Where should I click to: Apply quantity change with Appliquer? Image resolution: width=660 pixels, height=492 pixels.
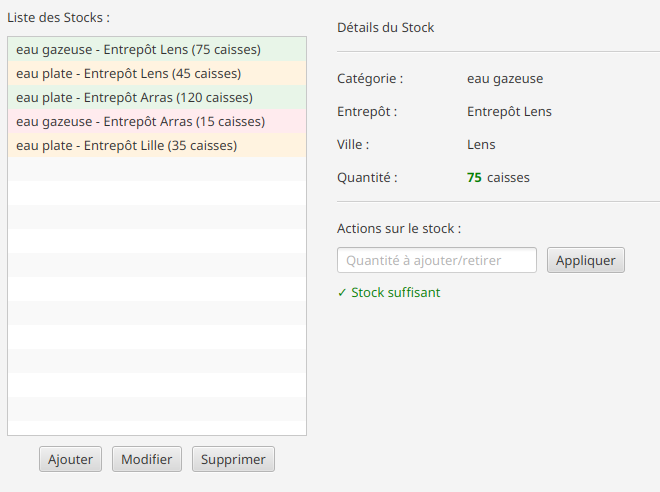point(585,260)
